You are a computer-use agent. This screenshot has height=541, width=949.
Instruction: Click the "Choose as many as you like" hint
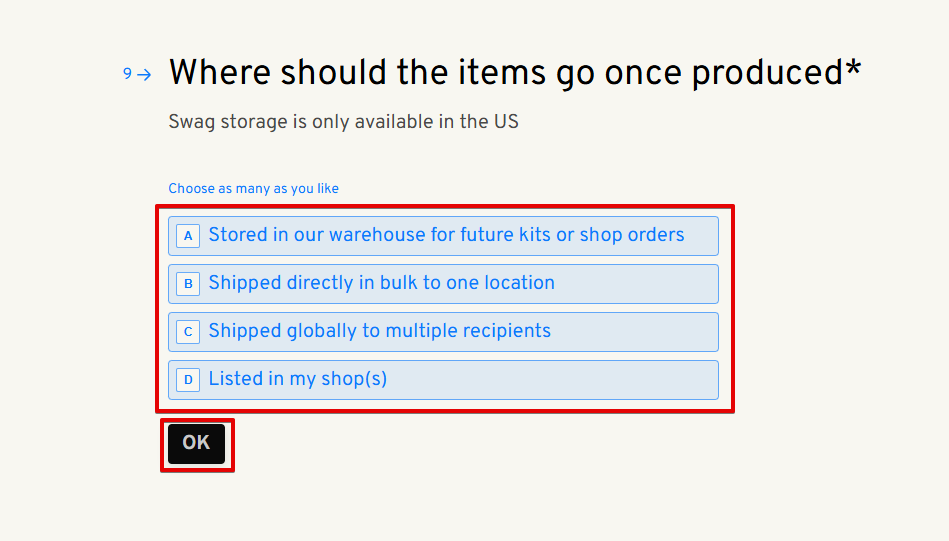(253, 188)
